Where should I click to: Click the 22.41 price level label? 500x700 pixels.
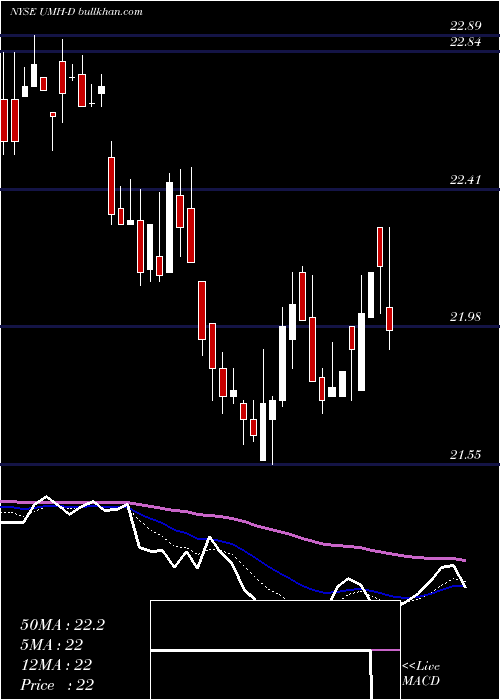(466, 180)
